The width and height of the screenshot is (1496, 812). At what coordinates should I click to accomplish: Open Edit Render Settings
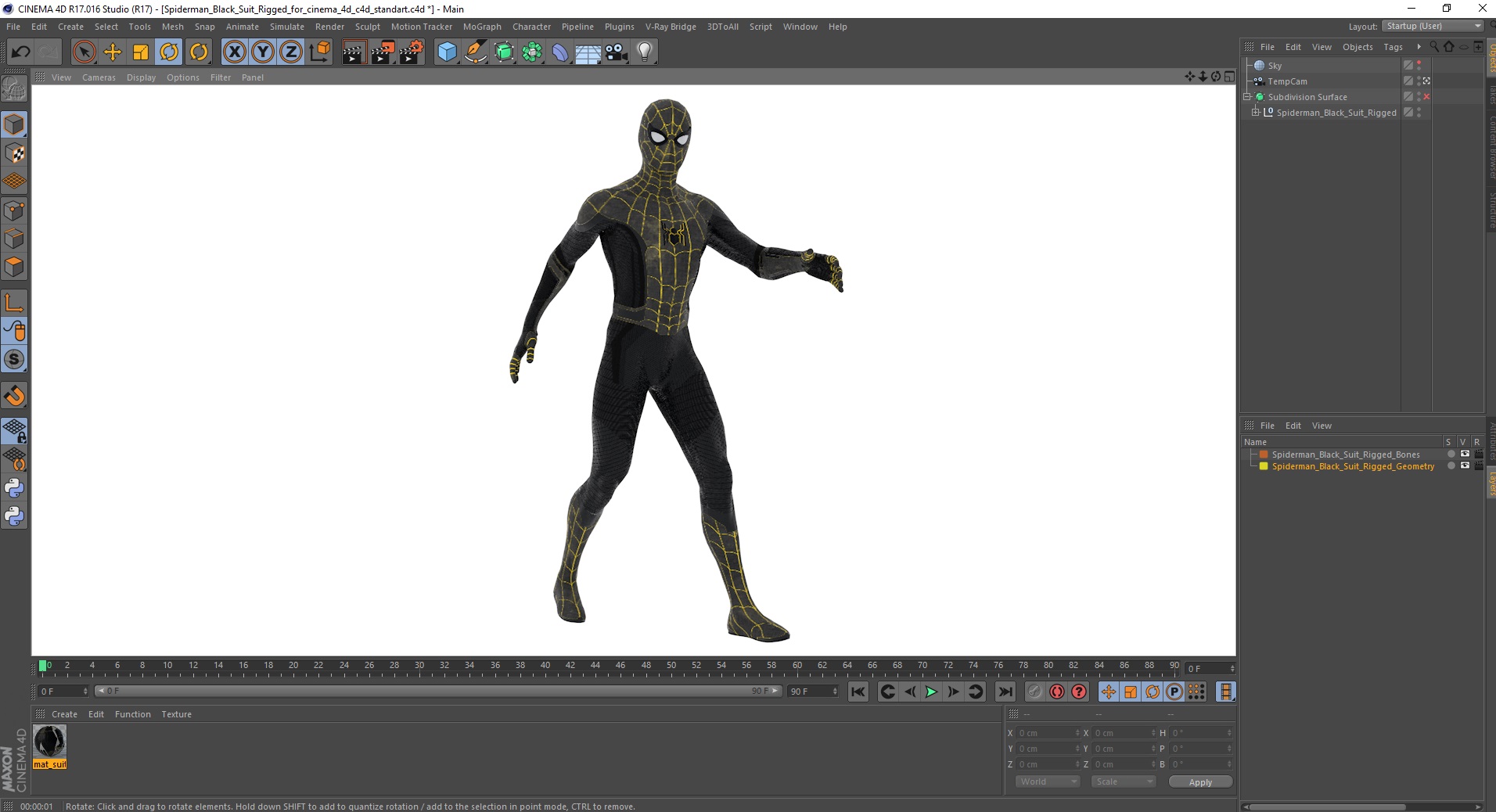click(x=412, y=52)
